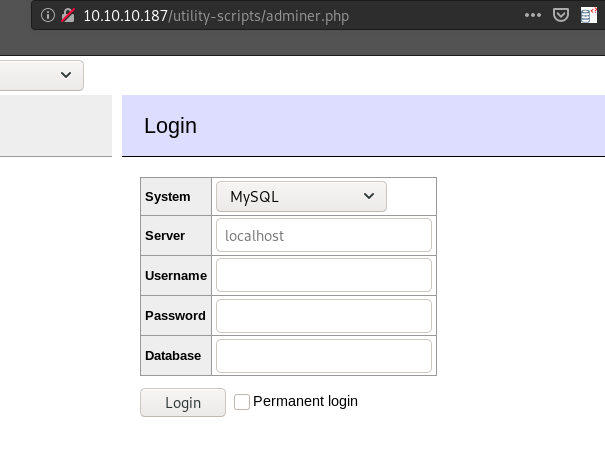This screenshot has width=605, height=458.
Task: Click the insecure connection padlock icon
Action: point(67,16)
